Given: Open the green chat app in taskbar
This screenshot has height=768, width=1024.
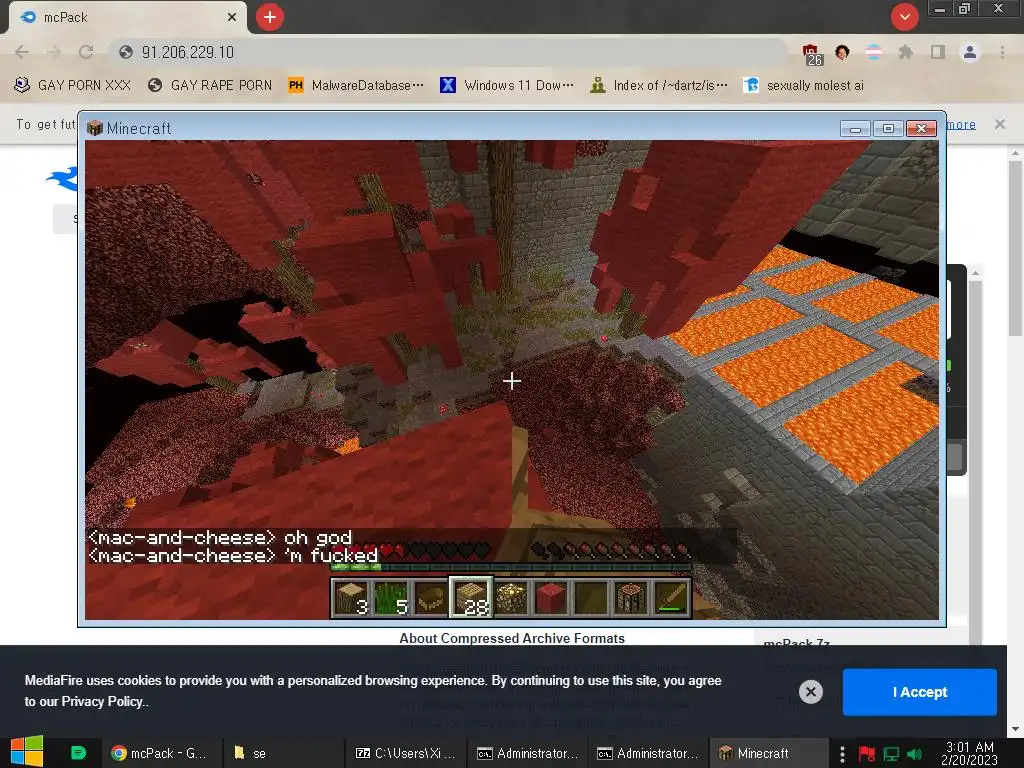Looking at the screenshot, I should pyautogui.click(x=78, y=753).
